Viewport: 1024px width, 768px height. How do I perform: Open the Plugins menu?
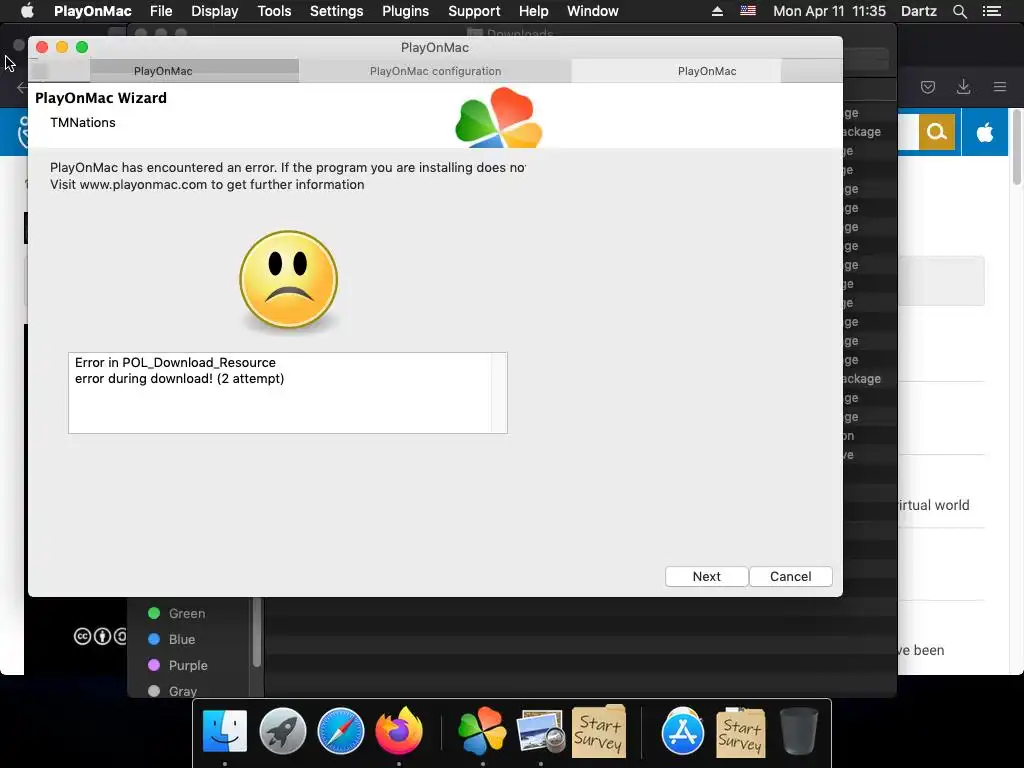click(405, 11)
